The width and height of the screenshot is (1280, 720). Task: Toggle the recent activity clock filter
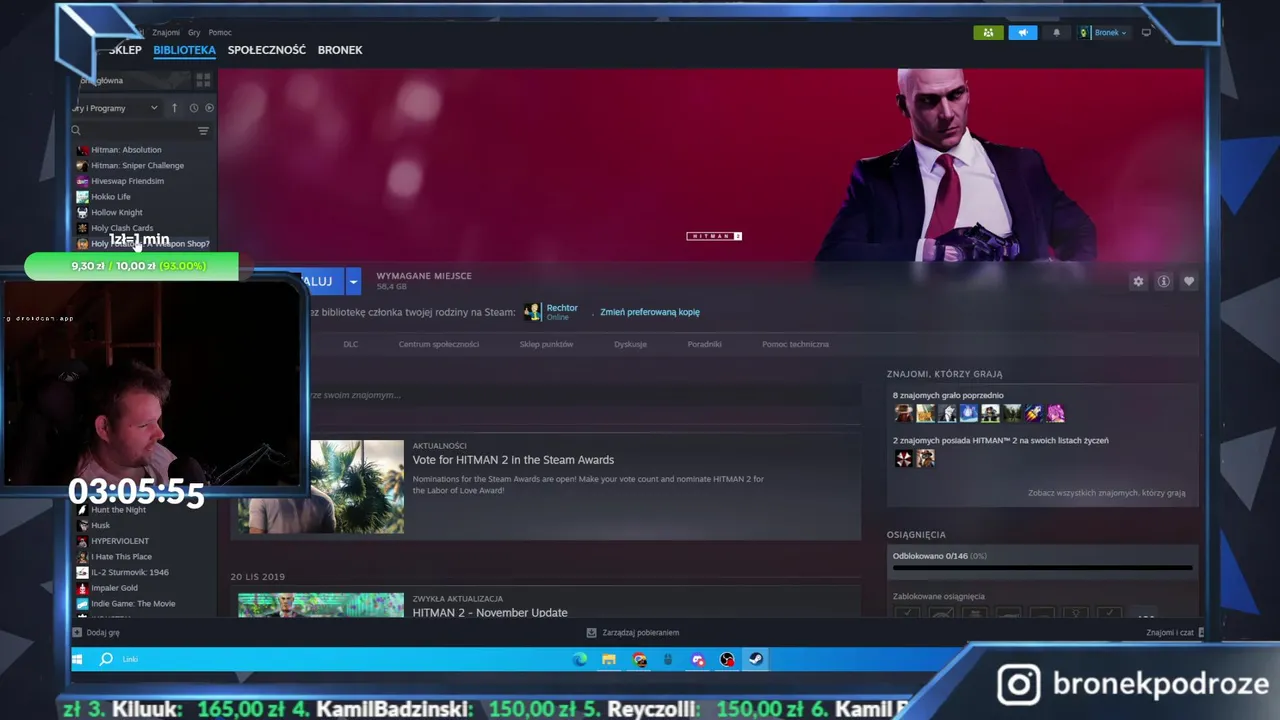tap(193, 108)
